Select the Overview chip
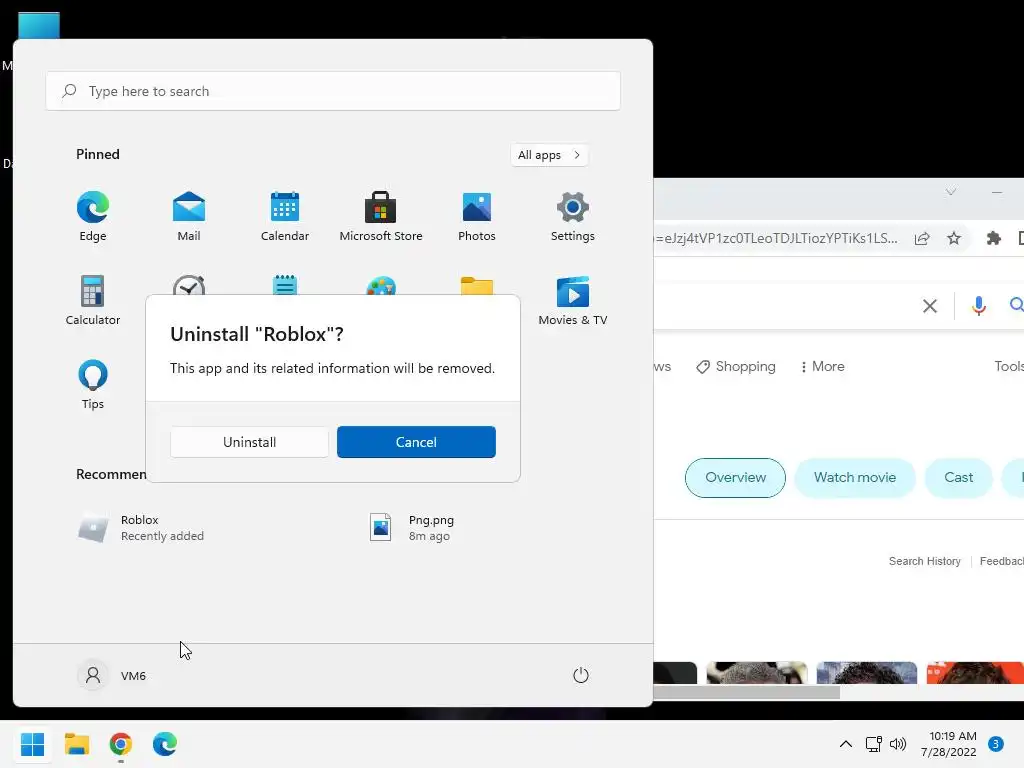The image size is (1024, 768). 735,477
